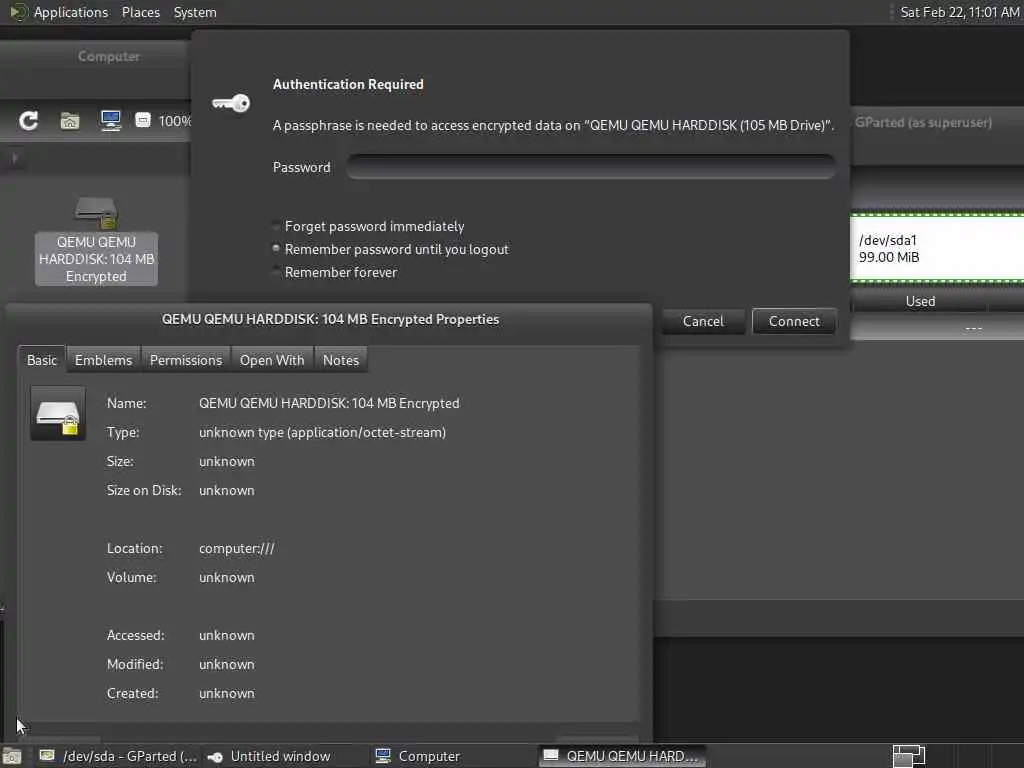
Task: Click the clock showing Sat Feb 22
Action: coord(960,12)
